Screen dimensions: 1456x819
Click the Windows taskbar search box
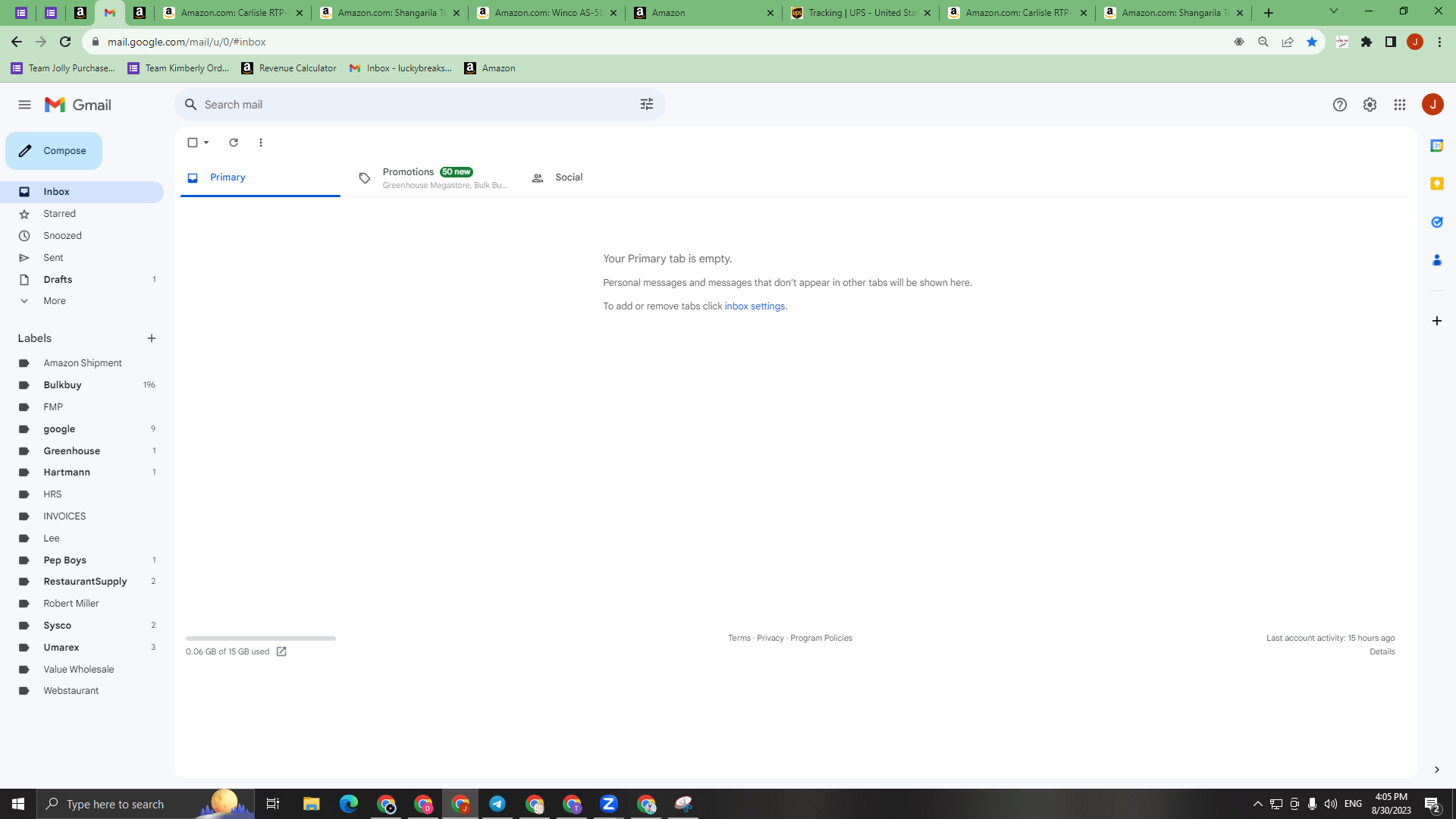click(x=146, y=804)
